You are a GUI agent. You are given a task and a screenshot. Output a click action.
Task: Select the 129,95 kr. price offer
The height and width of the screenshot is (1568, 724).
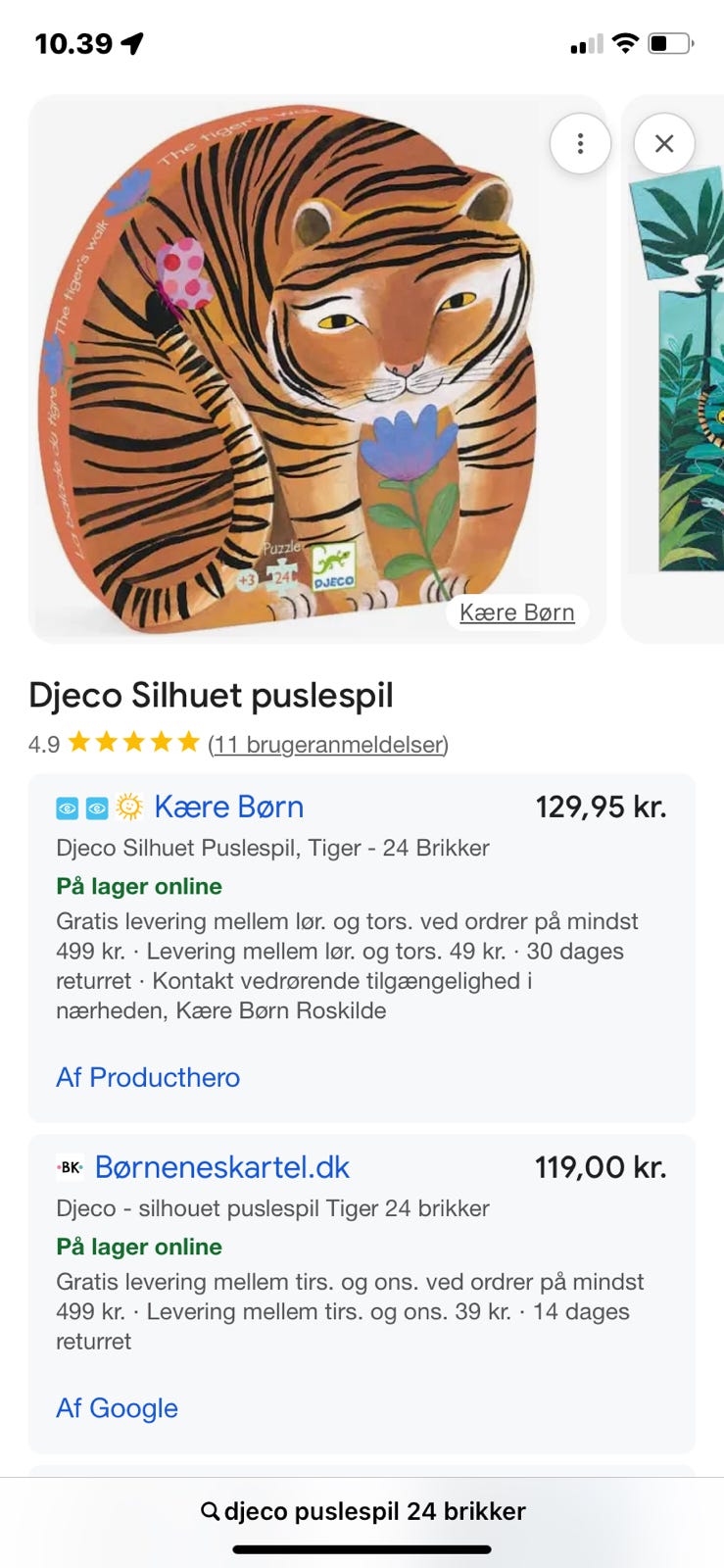tap(601, 807)
